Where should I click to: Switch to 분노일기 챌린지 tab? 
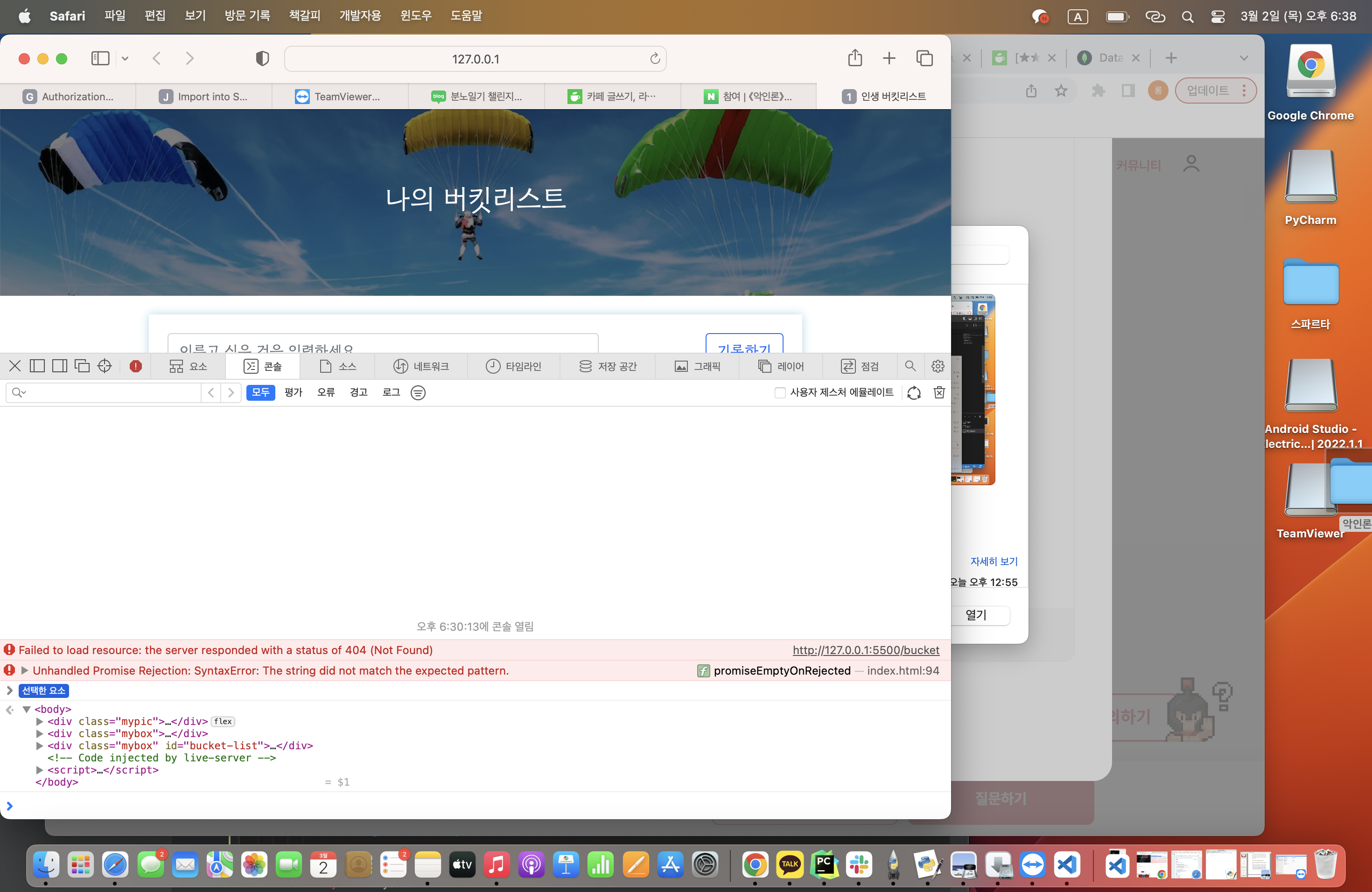pyautogui.click(x=476, y=96)
